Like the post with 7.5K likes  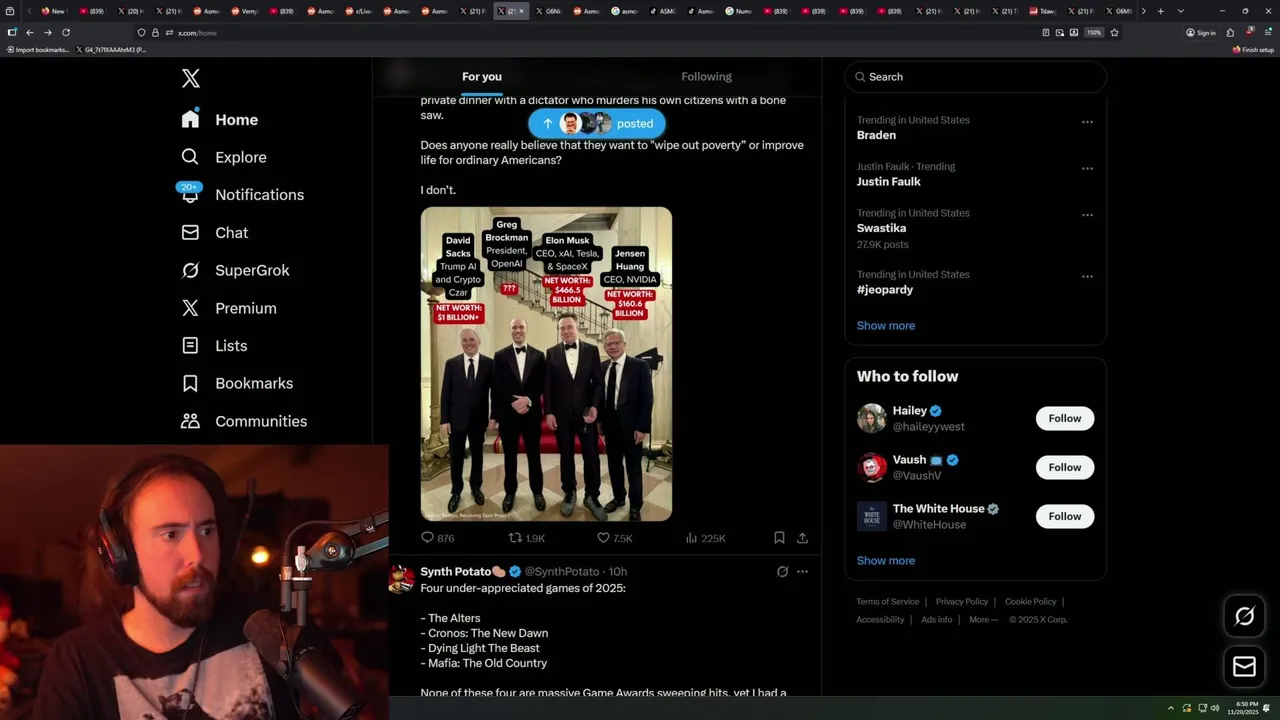click(x=614, y=538)
